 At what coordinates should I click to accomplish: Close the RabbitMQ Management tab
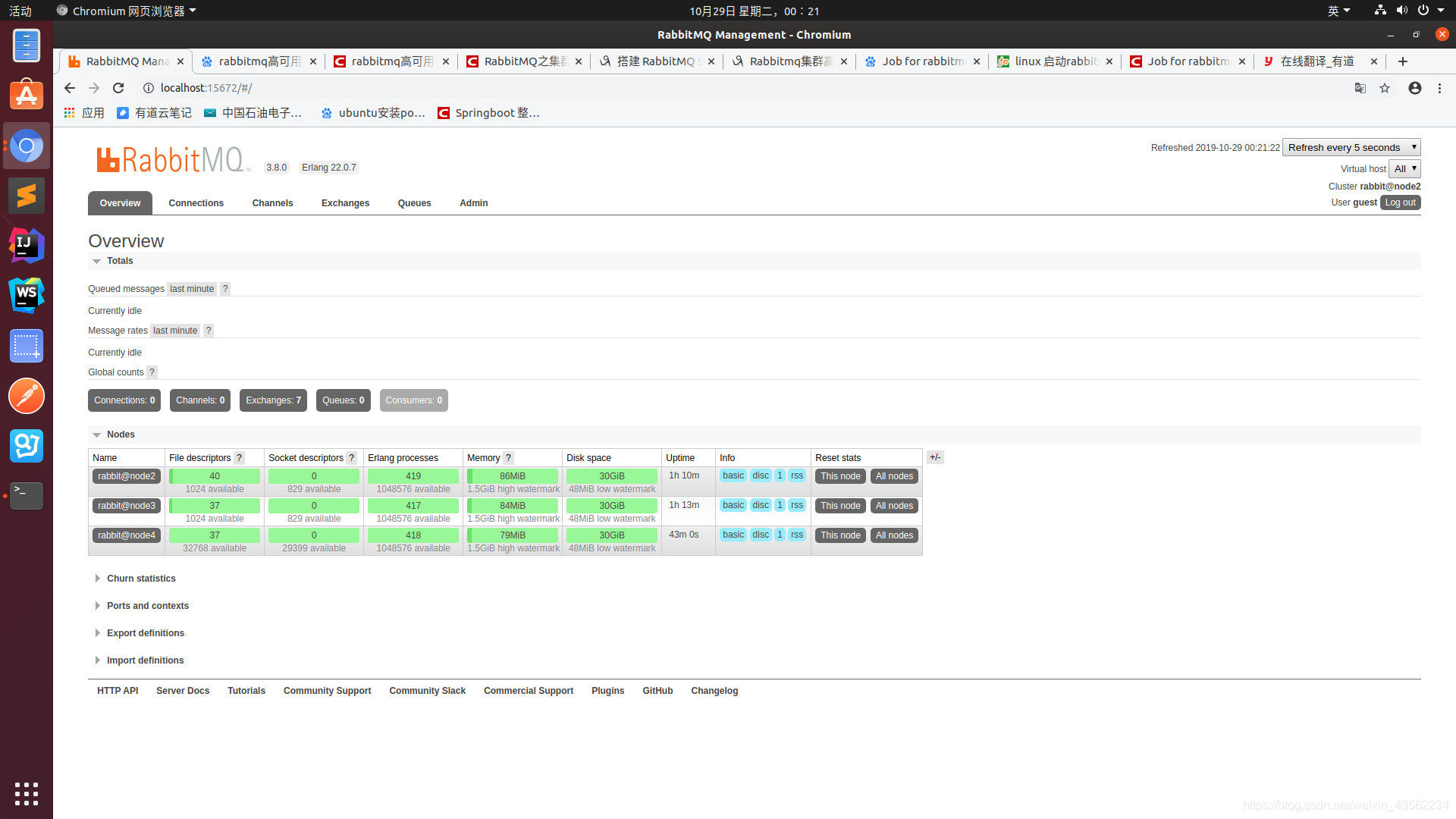click(x=180, y=61)
